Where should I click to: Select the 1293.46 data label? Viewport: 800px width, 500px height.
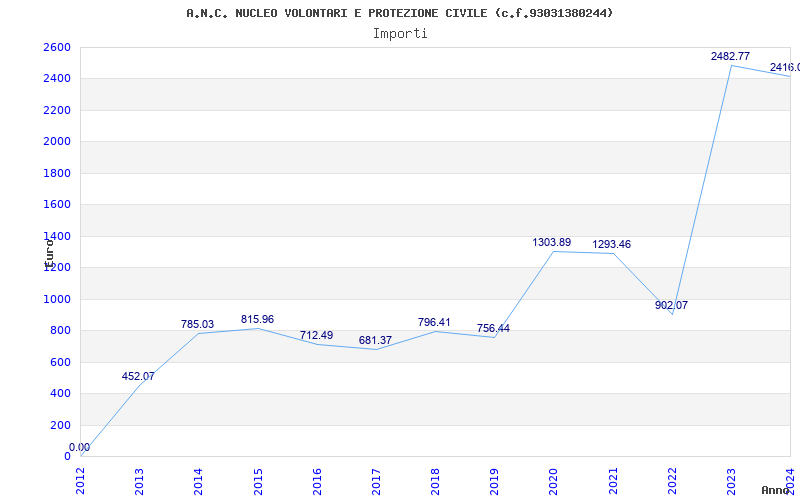(611, 245)
